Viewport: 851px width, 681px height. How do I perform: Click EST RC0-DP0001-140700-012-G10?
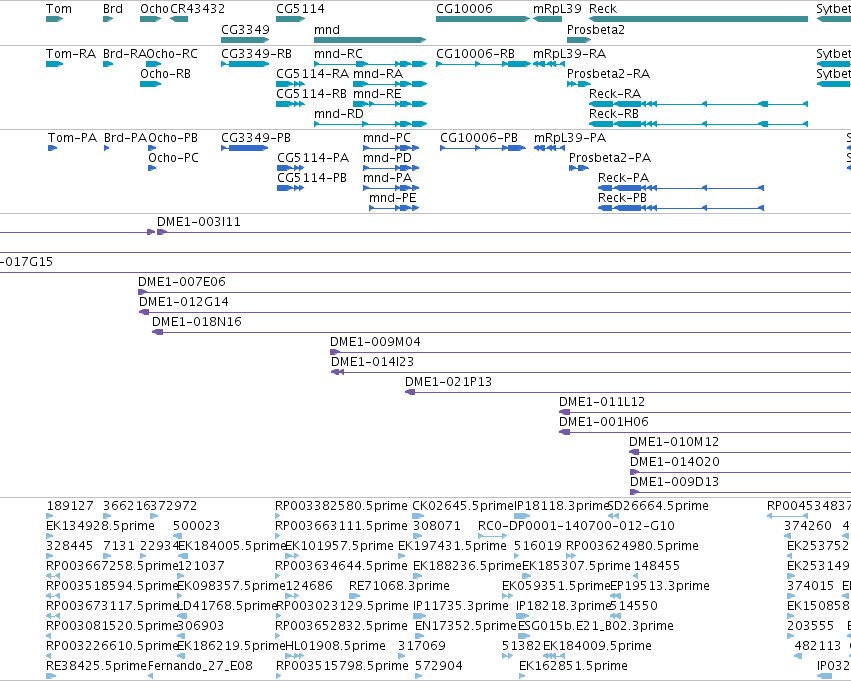[x=493, y=536]
